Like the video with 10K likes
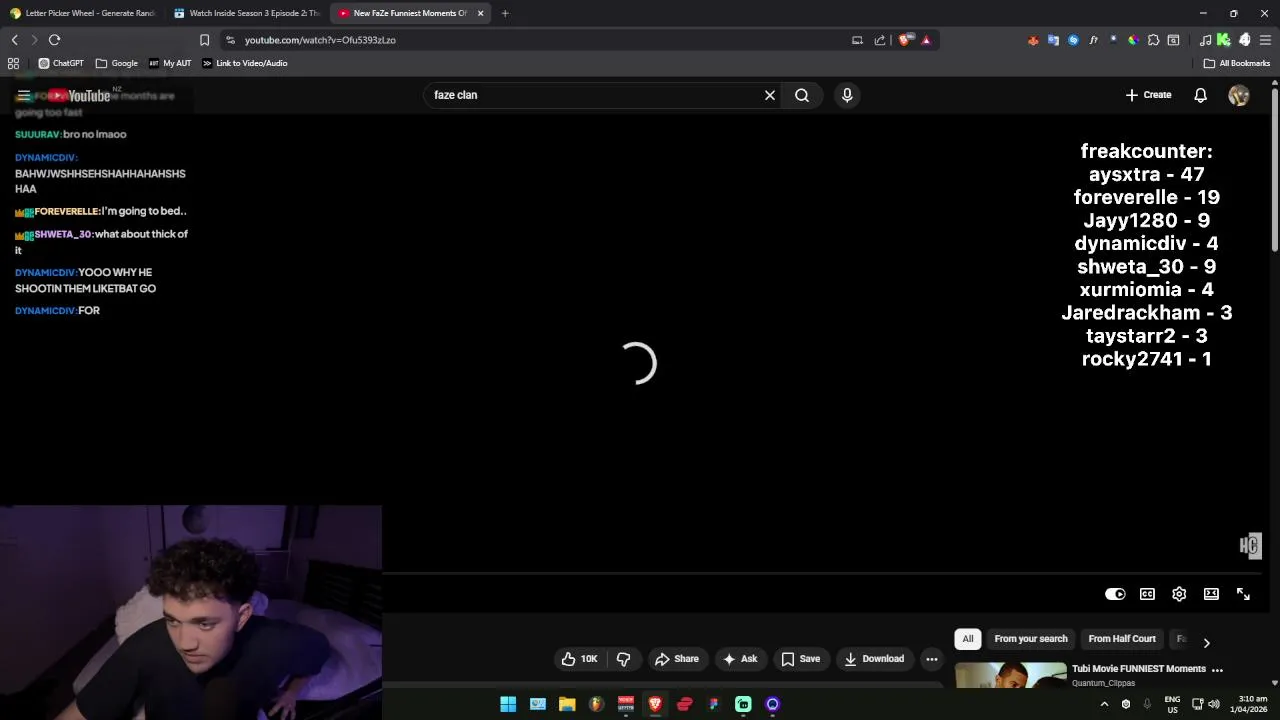 click(579, 659)
